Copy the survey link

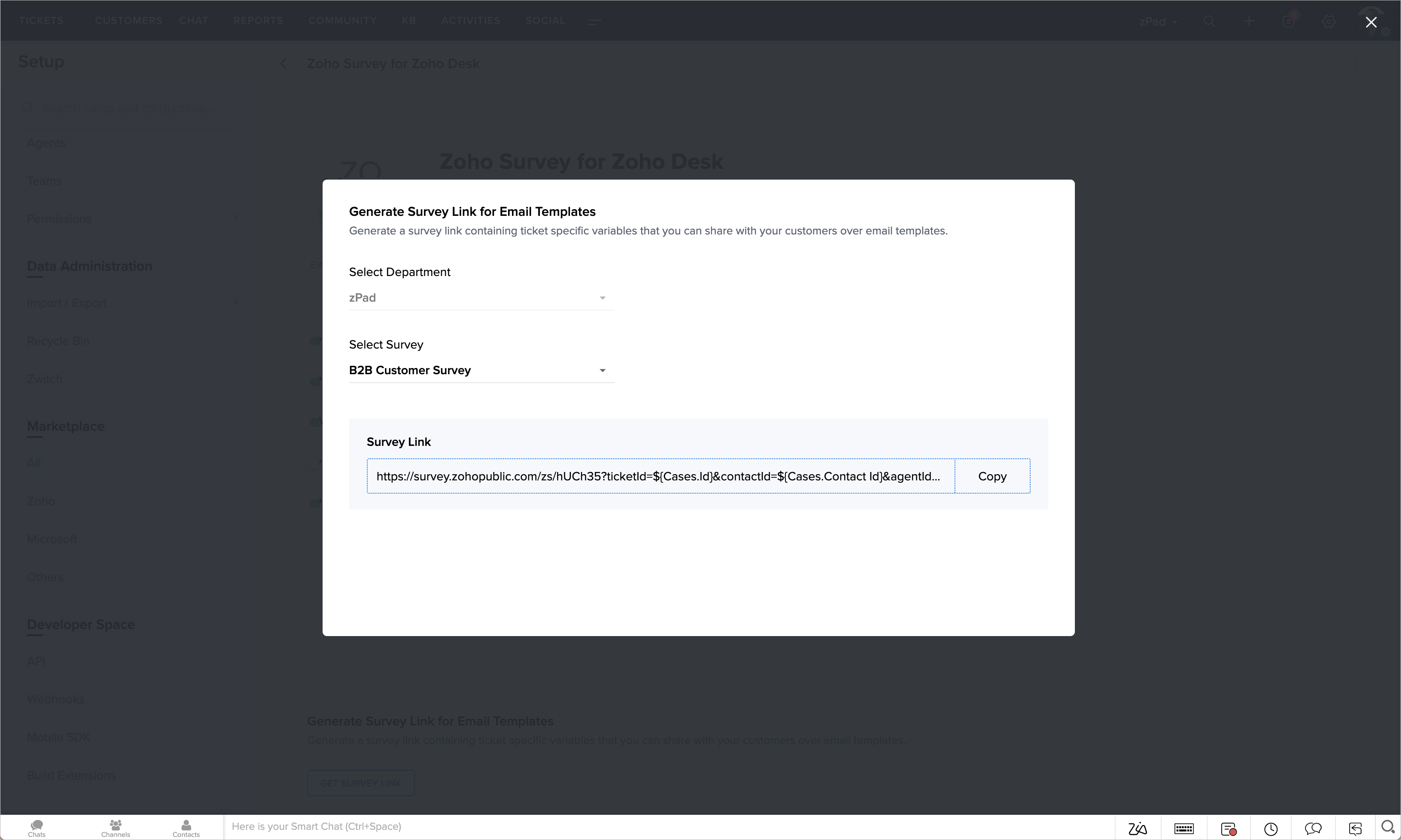click(992, 476)
